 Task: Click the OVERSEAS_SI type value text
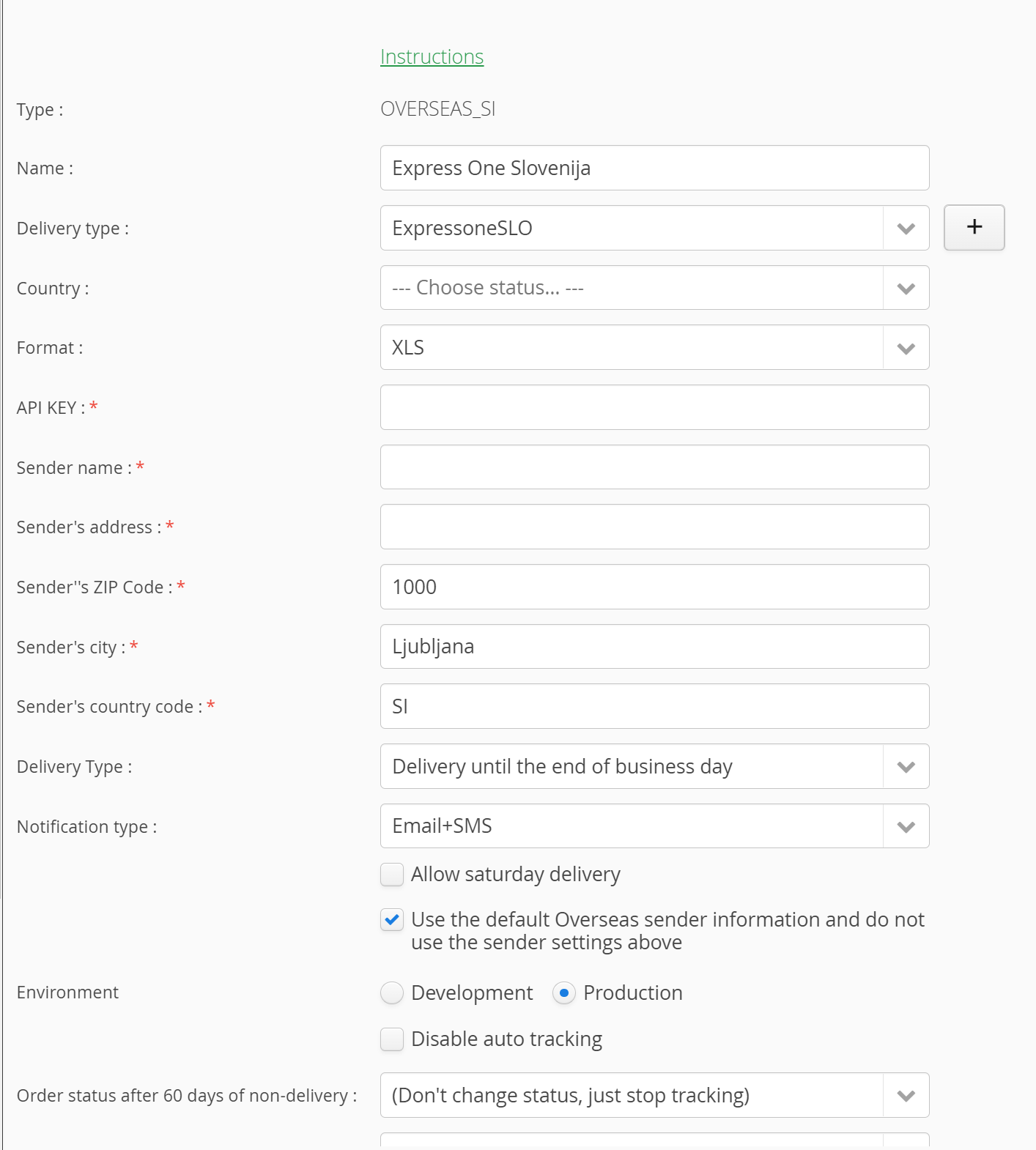pos(438,109)
